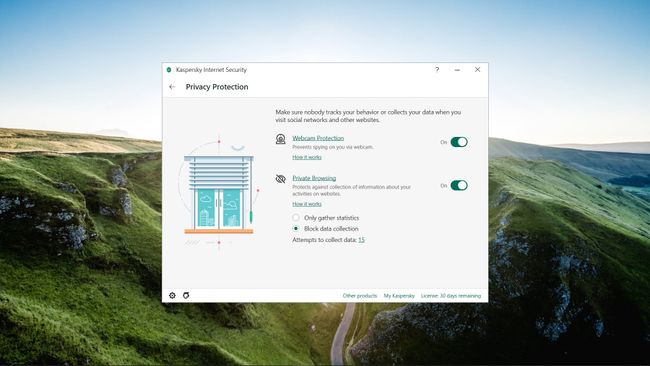Turn off the Webcam Protection switch
The width and height of the screenshot is (650, 366).
(x=459, y=142)
